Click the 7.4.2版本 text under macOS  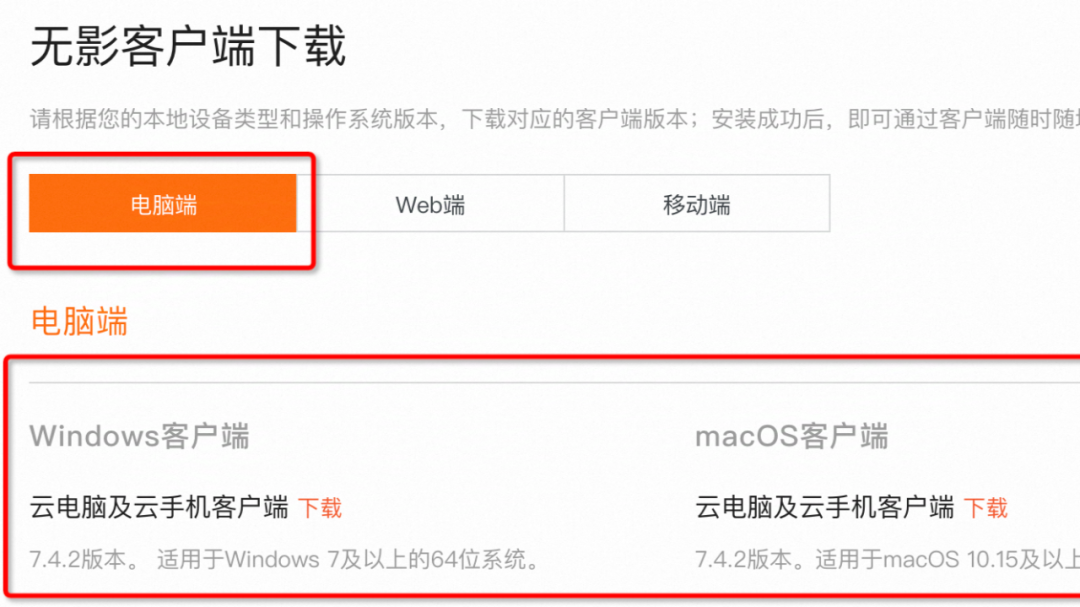pos(743,559)
